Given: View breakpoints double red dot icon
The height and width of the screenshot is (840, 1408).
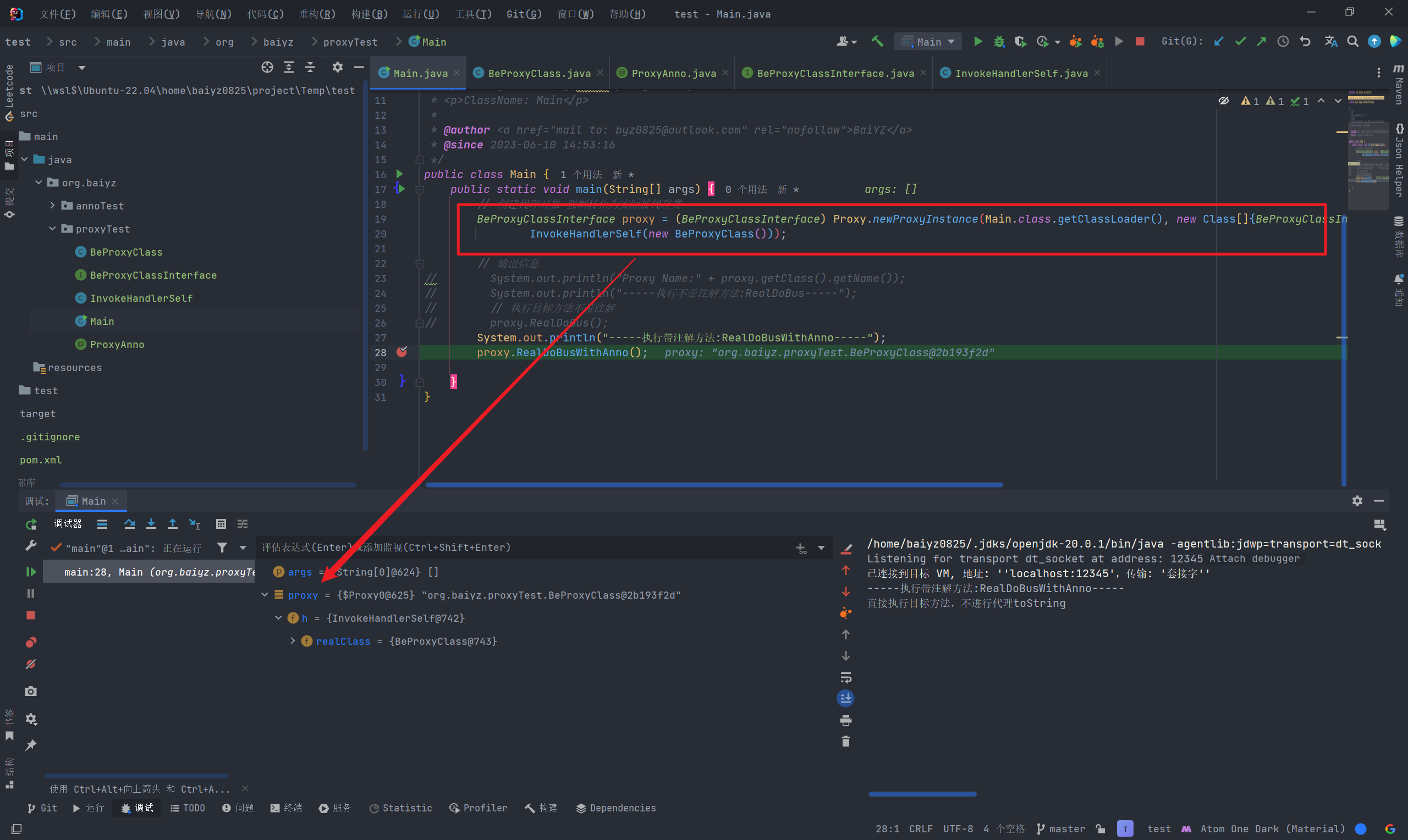Looking at the screenshot, I should coord(31,642).
